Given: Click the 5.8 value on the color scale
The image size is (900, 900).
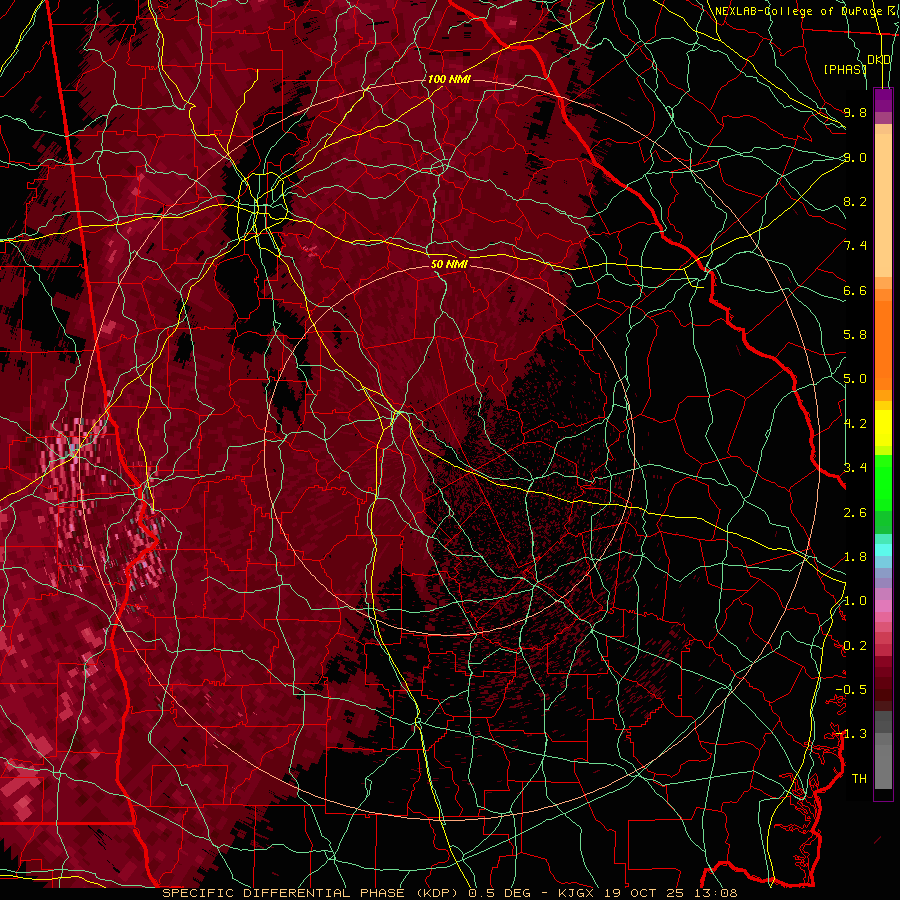Looking at the screenshot, I should [855, 335].
